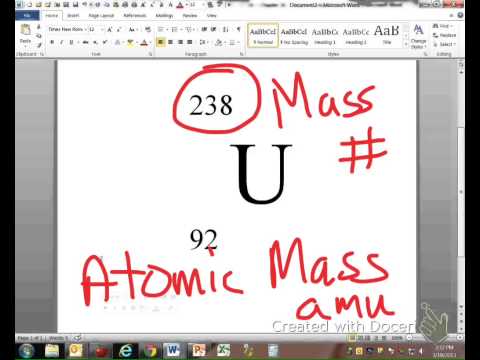Open the Clipboard pane launcher

point(42,54)
